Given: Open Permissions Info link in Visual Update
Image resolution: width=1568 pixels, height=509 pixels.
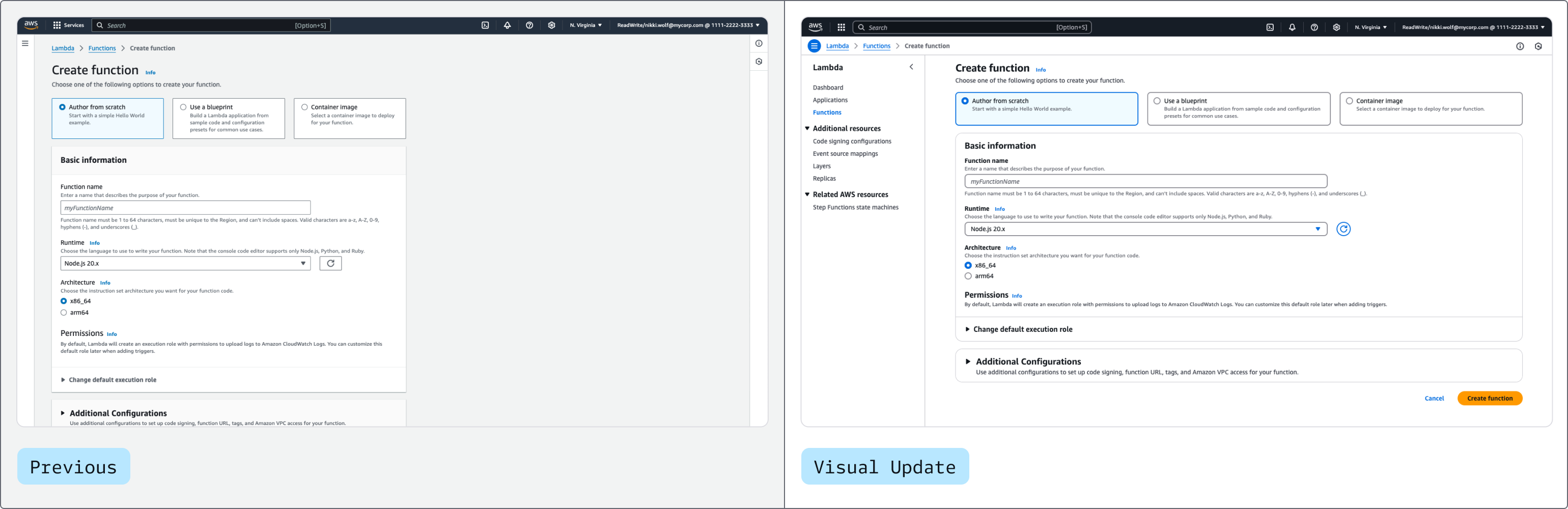Looking at the screenshot, I should [x=1017, y=296].
